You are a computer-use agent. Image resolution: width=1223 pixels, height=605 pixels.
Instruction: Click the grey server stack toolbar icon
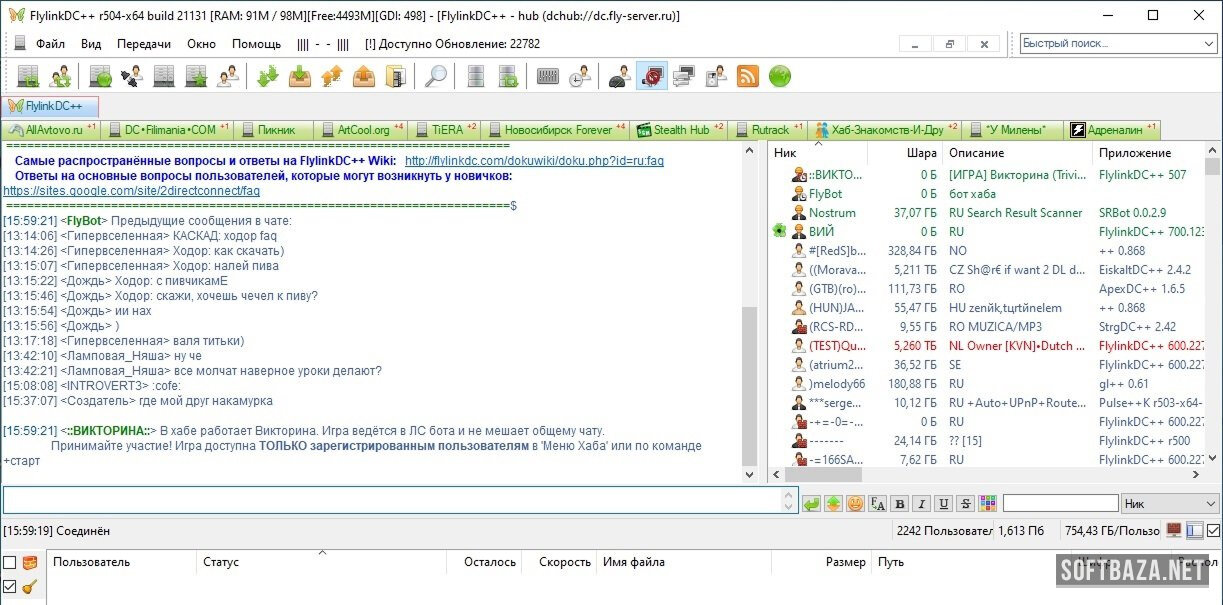coord(476,76)
